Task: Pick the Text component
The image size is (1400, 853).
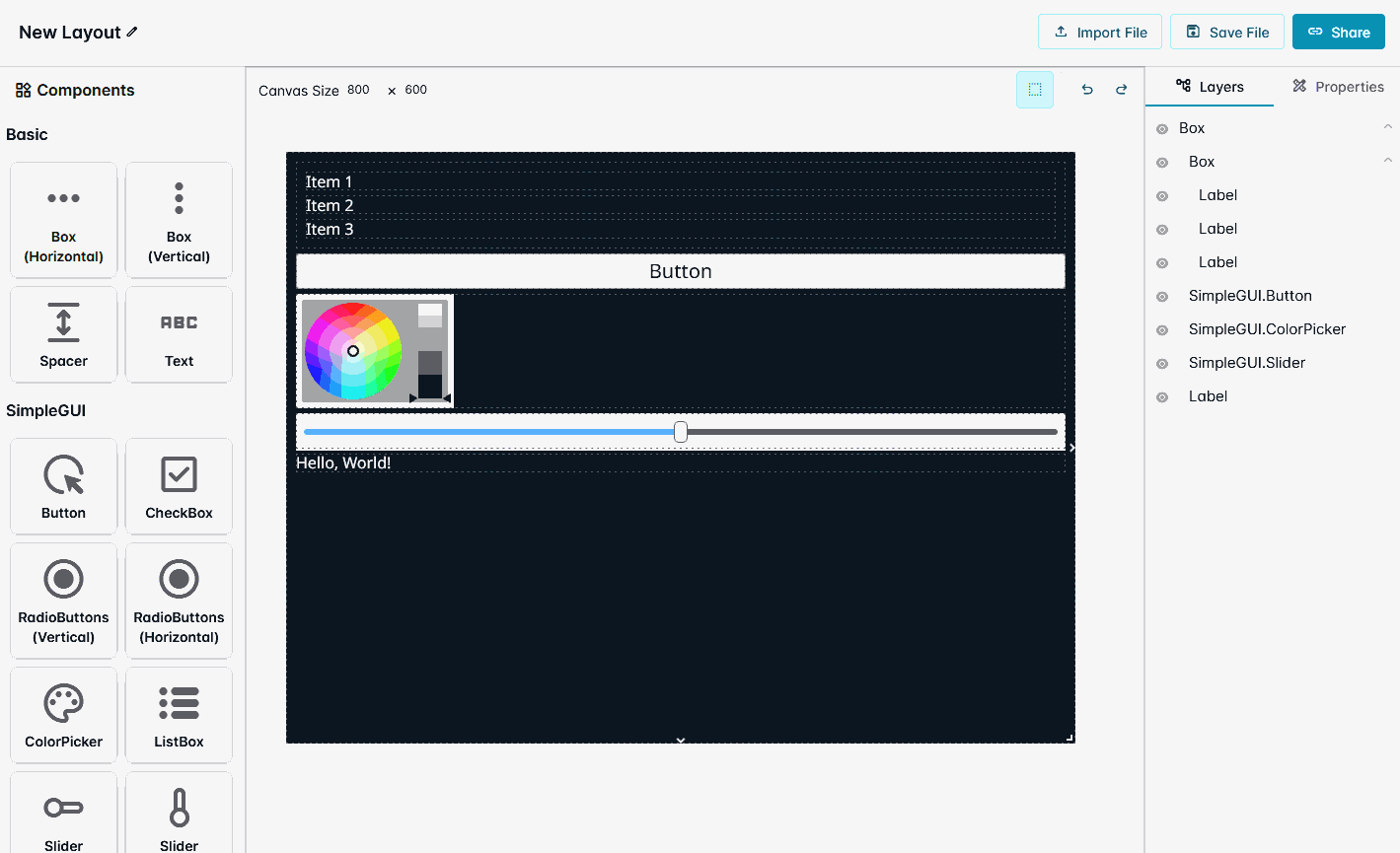Action: (x=179, y=334)
